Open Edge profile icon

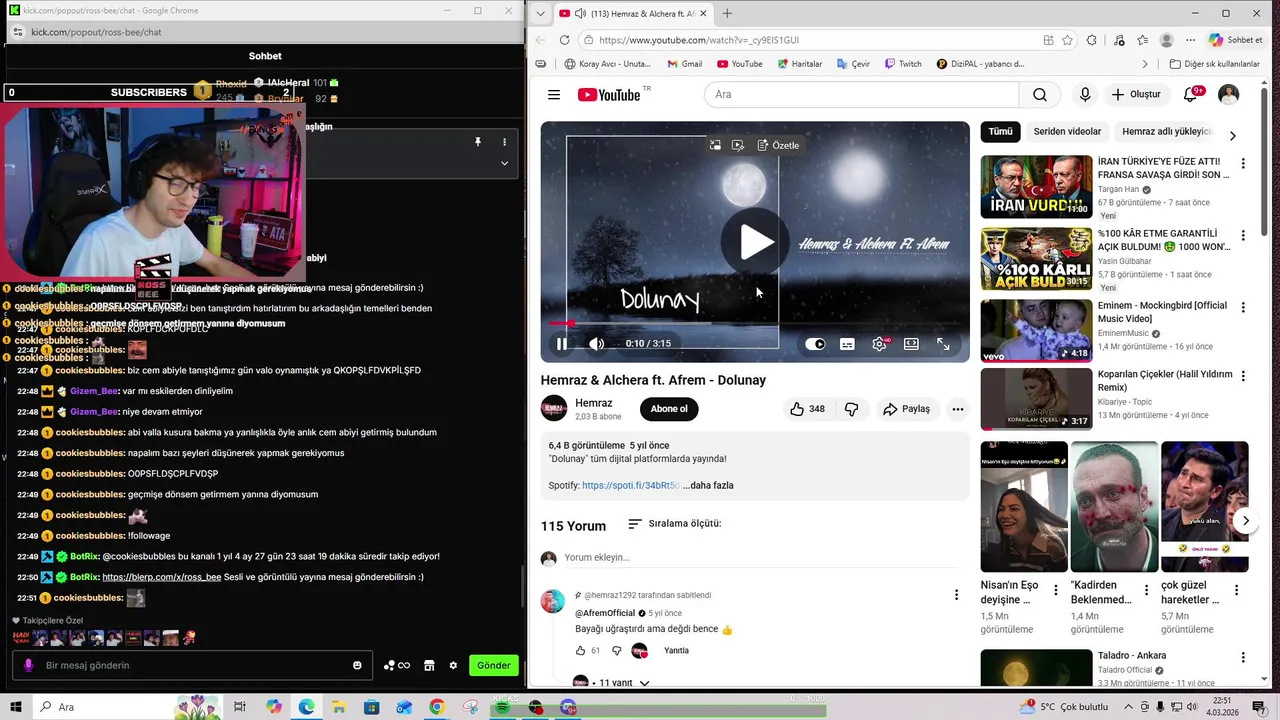tap(1166, 40)
